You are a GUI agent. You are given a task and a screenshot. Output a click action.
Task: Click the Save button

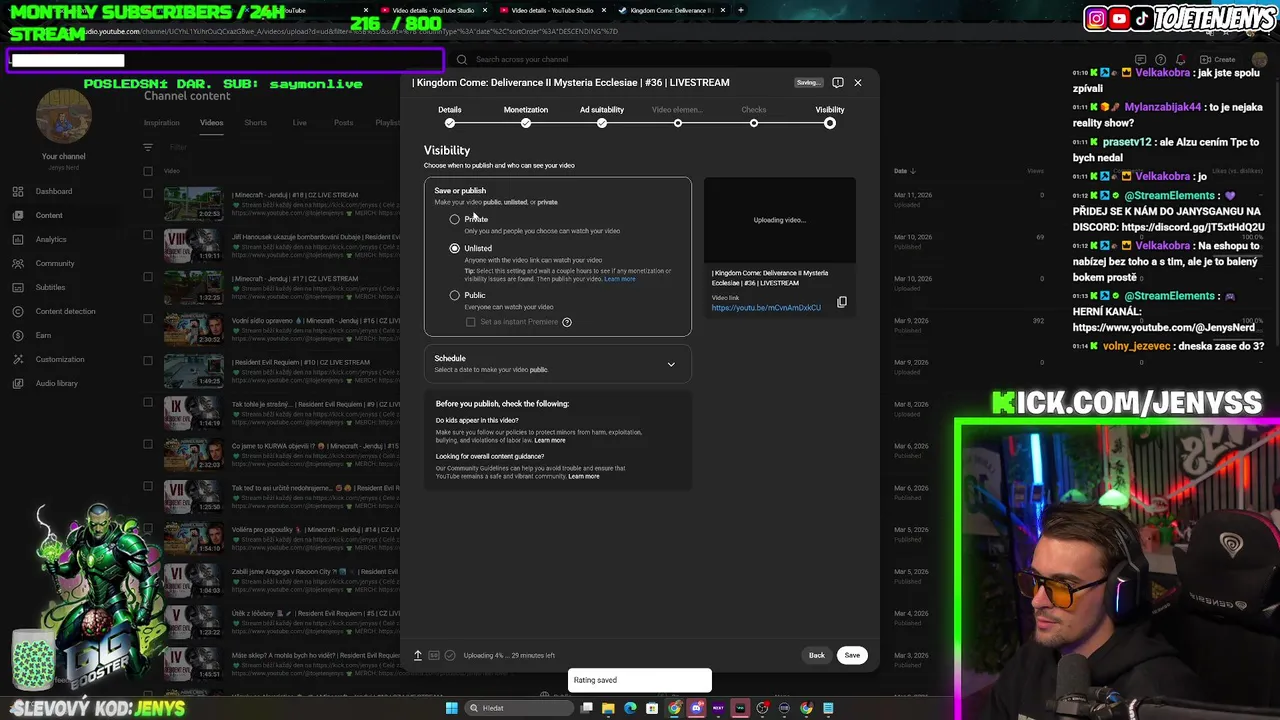tap(852, 655)
